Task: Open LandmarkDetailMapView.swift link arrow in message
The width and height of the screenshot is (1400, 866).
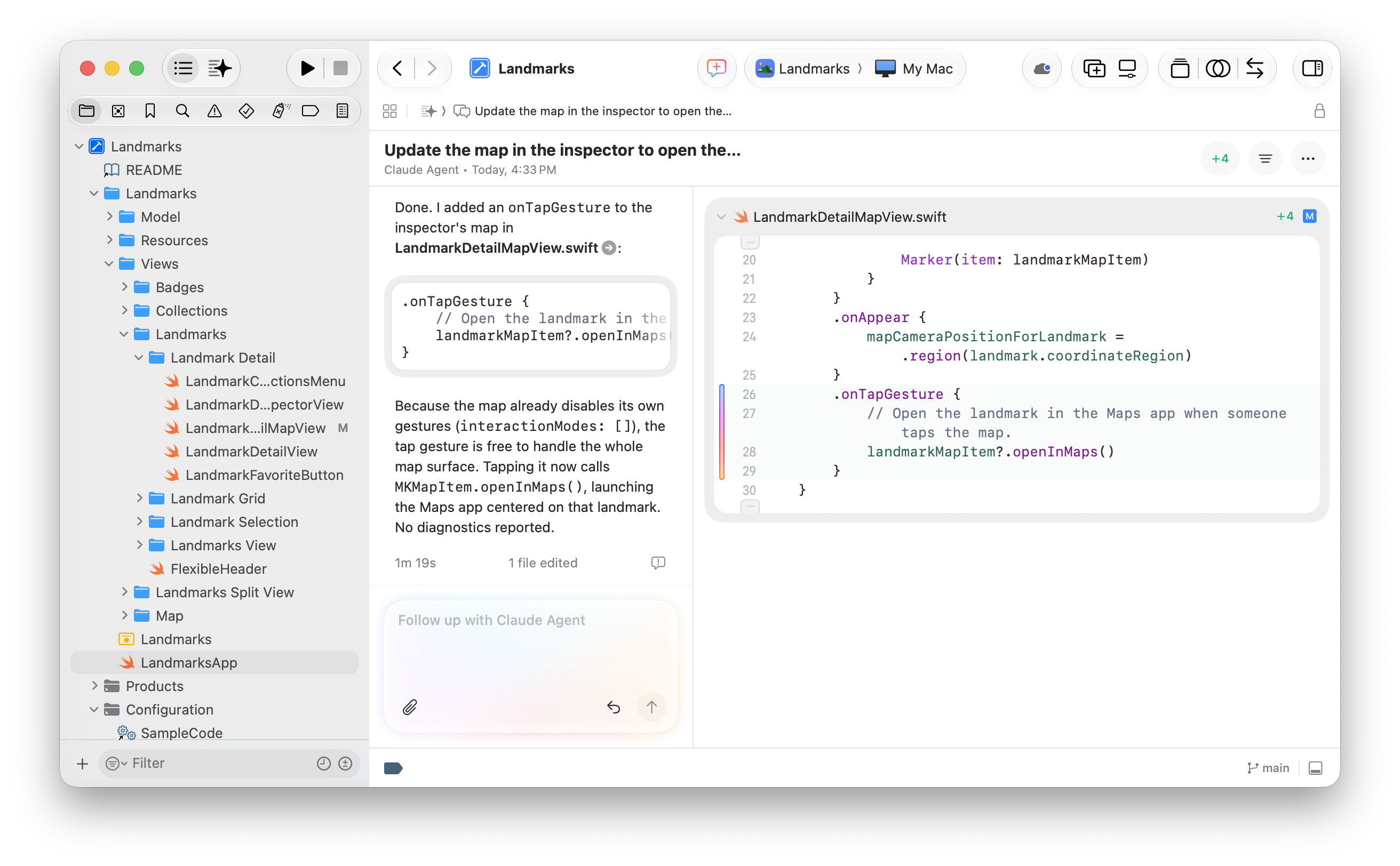Action: (x=609, y=248)
